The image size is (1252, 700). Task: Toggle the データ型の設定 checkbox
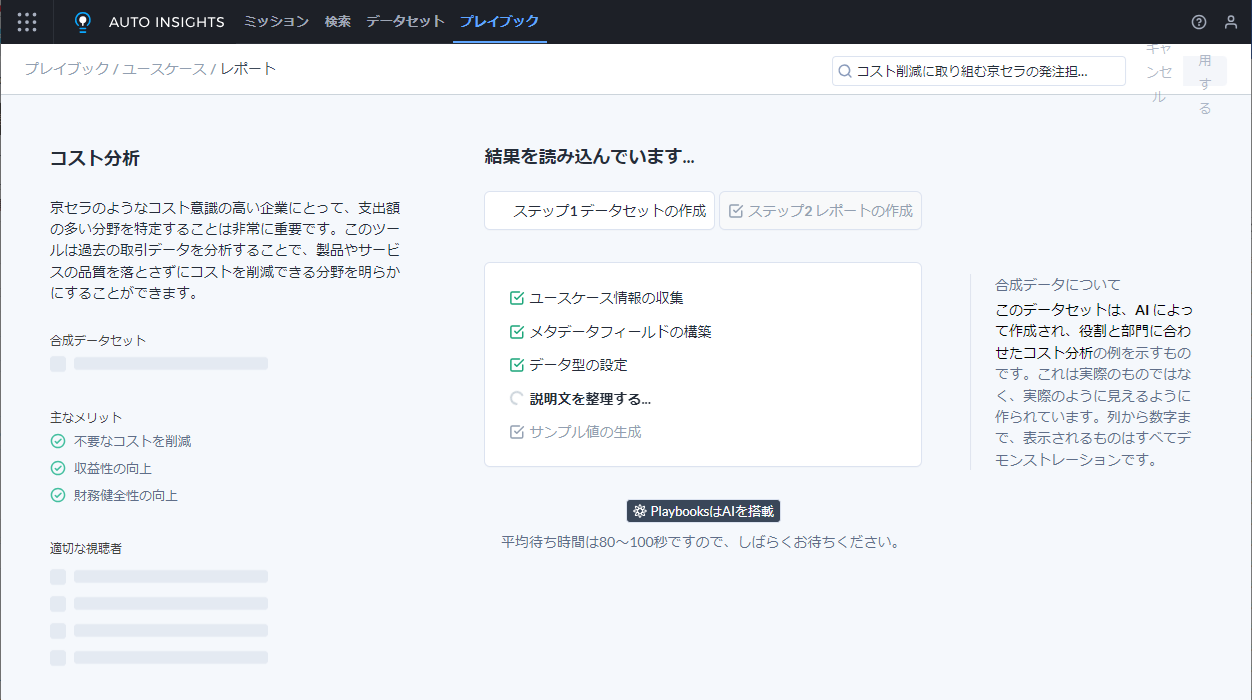(517, 365)
